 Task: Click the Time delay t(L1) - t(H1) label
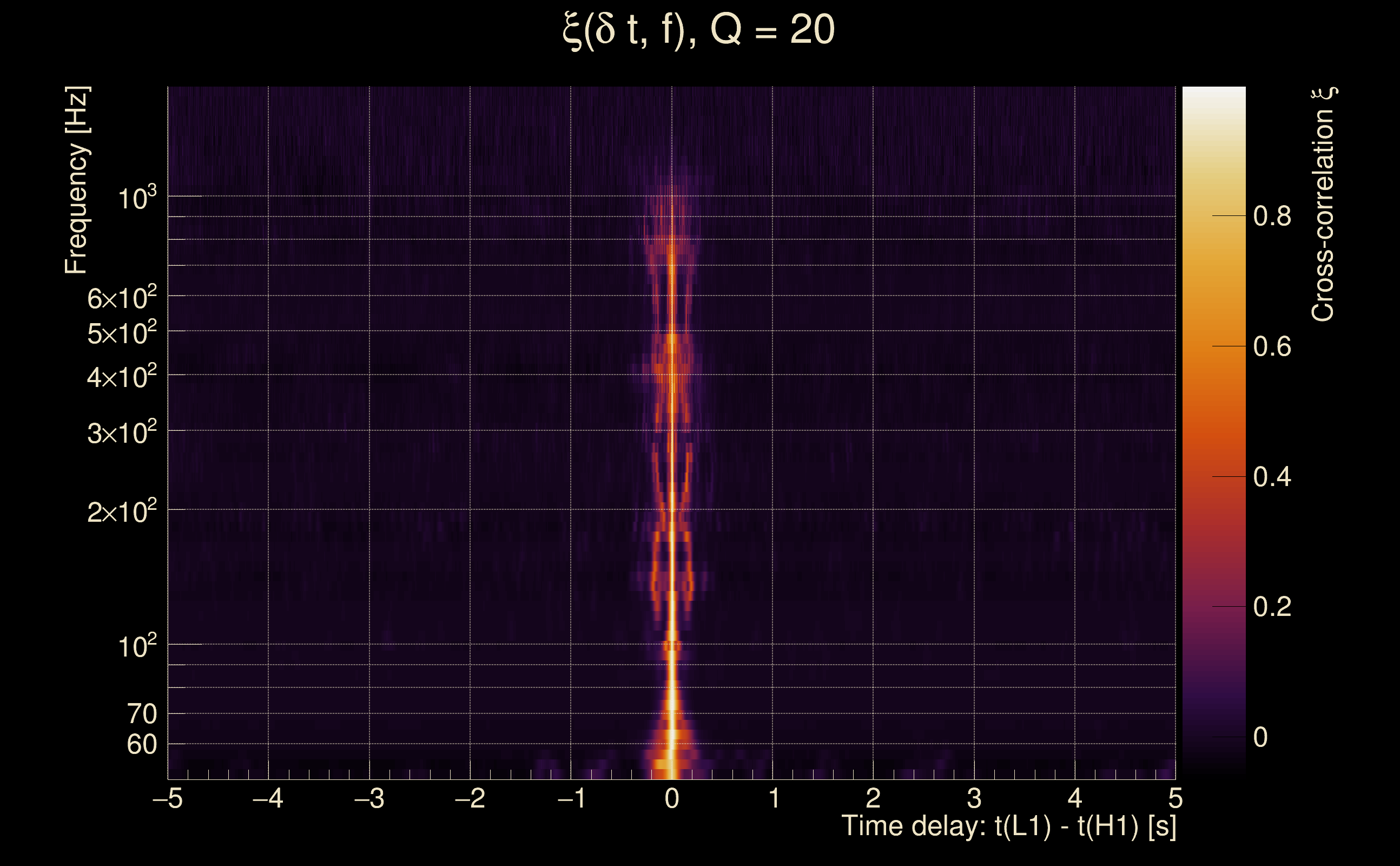pos(1008,826)
